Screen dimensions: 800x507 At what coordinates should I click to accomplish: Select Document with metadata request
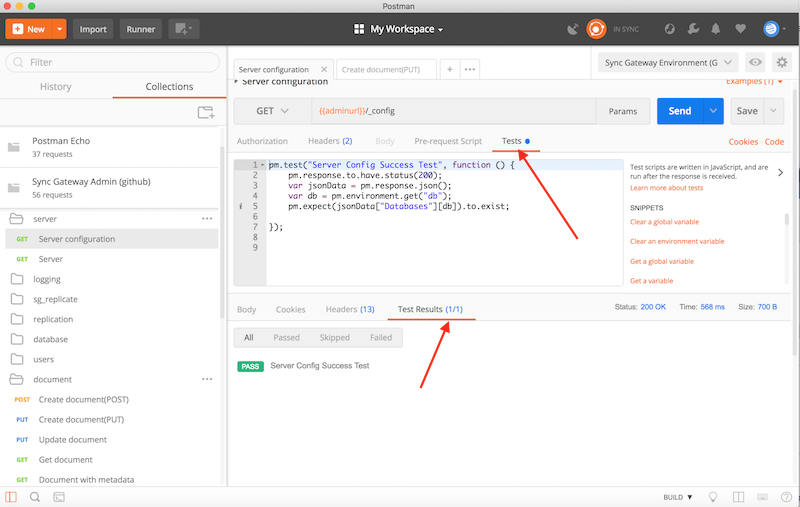pyautogui.click(x=112, y=479)
